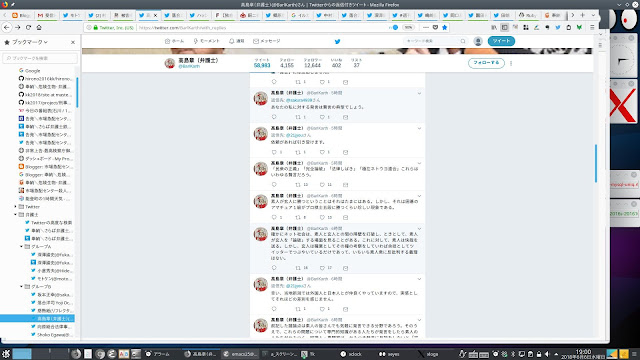Toggle the sidebar view button in toolbar

coord(504,27)
